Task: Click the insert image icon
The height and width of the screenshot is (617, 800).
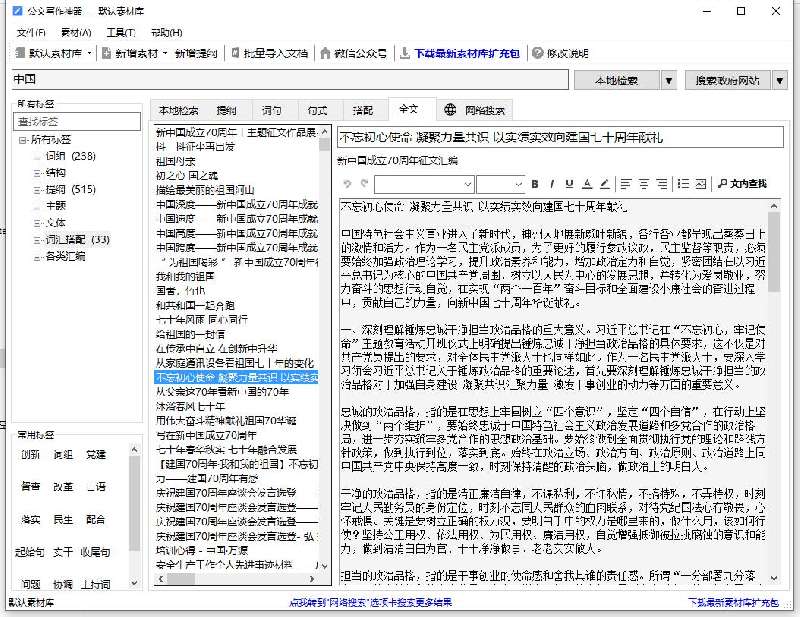Action: click(x=701, y=184)
